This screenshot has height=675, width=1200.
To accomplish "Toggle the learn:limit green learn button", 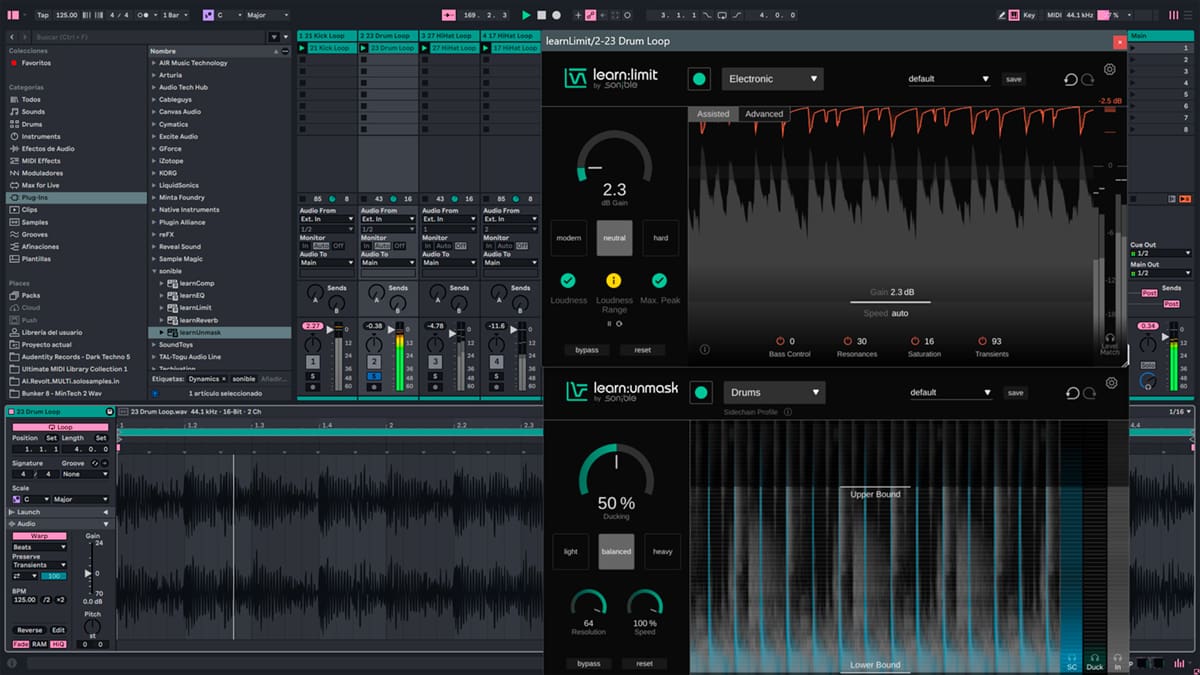I will pyautogui.click(x=699, y=79).
